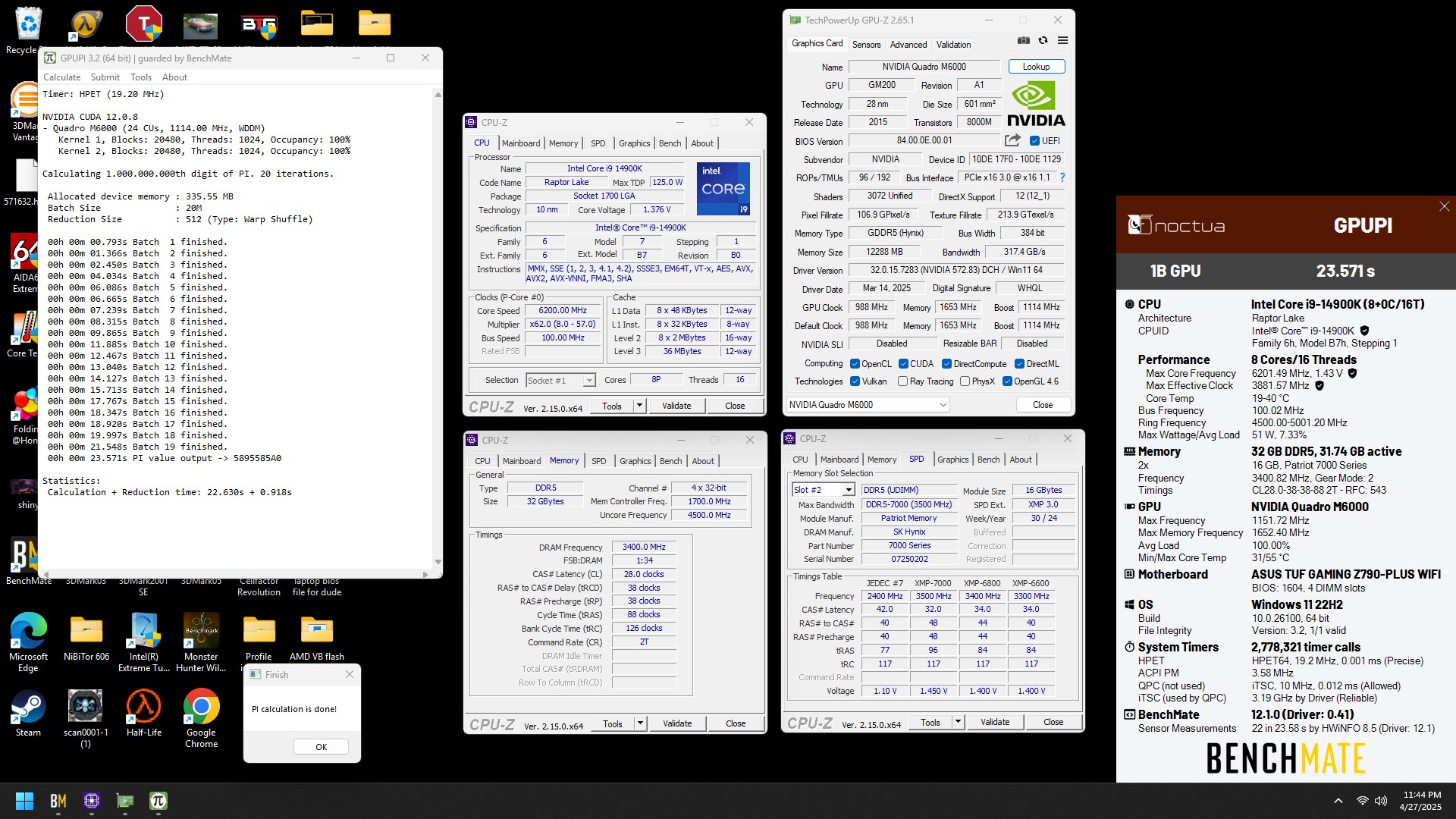Click the Wi-Fi icon in system tray
Viewport: 1456px width, 819px height.
(x=1362, y=801)
